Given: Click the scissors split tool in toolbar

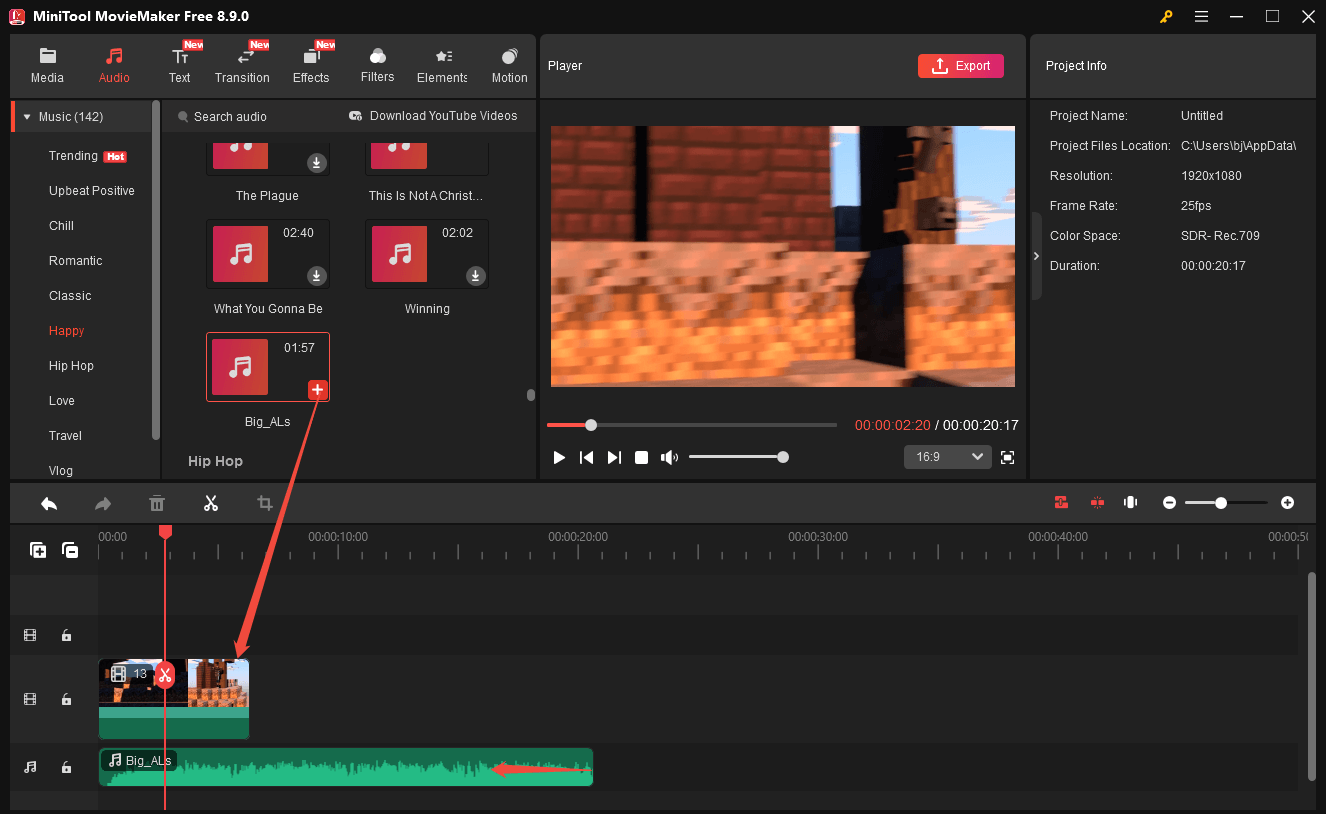Looking at the screenshot, I should pyautogui.click(x=211, y=503).
